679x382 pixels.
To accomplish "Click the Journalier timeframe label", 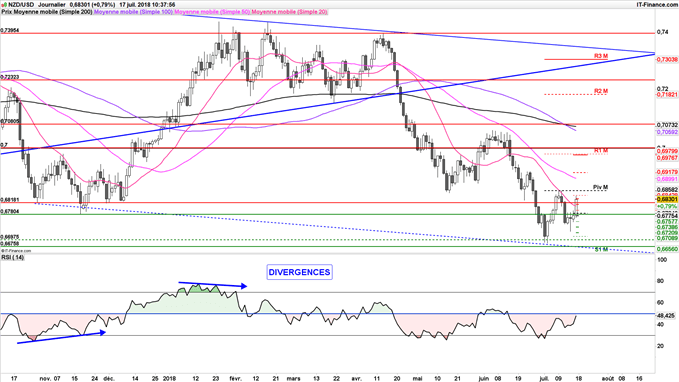I will coord(52,5).
